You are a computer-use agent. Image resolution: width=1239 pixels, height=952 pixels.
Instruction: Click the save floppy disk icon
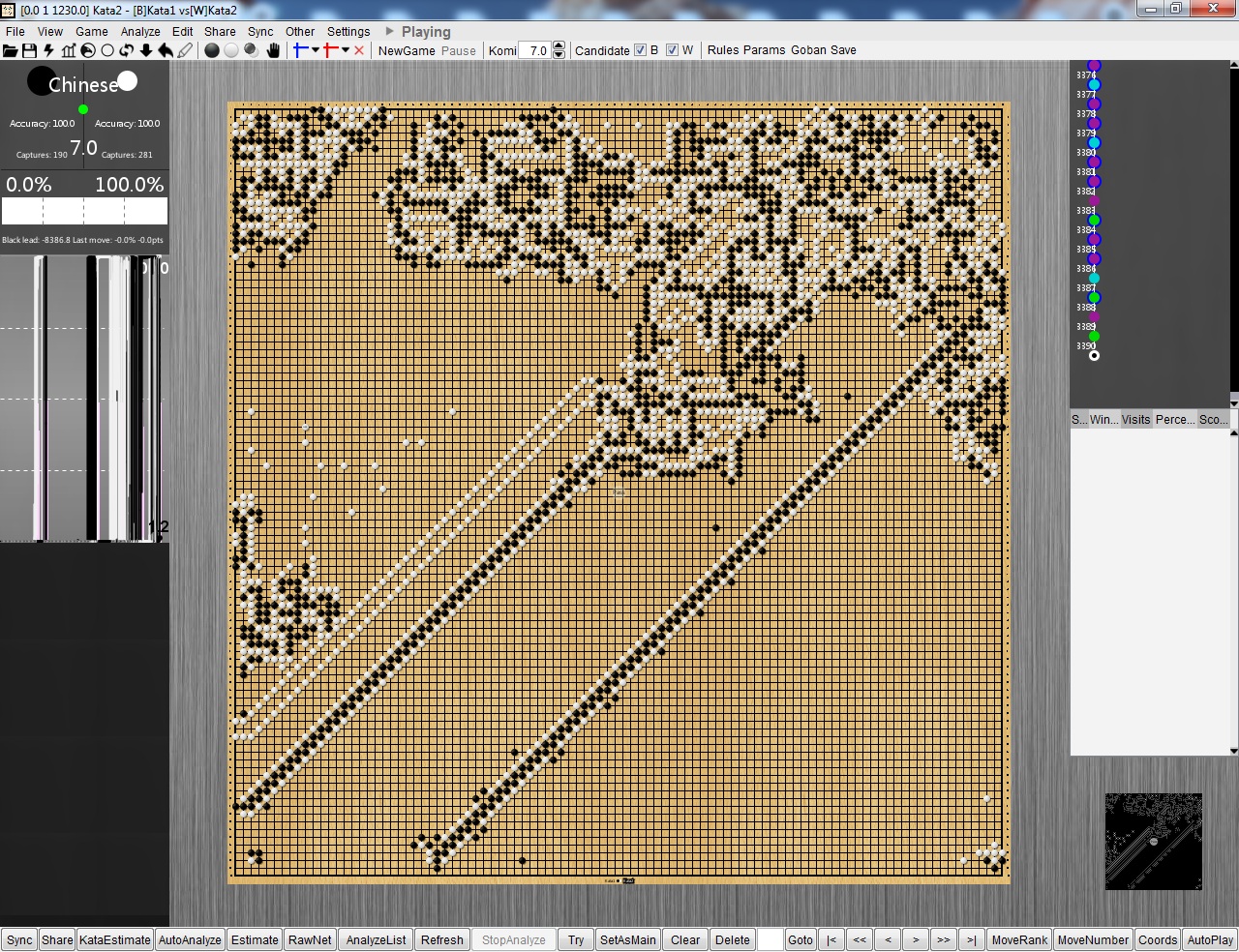click(29, 50)
